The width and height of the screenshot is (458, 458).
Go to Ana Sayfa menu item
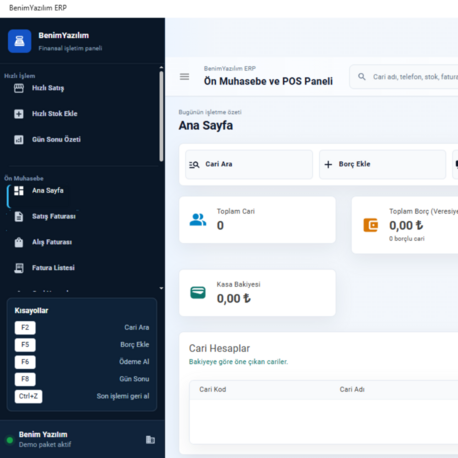pyautogui.click(x=48, y=191)
